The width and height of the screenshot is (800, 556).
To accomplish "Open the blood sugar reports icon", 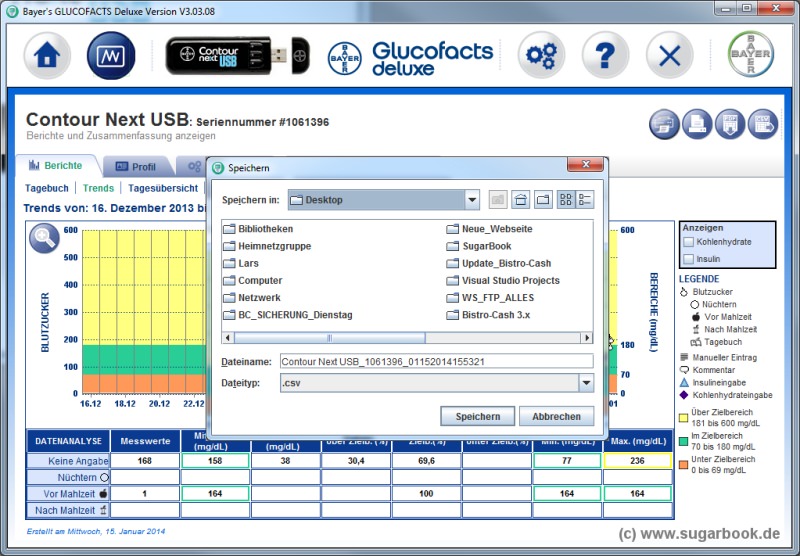I will pos(111,55).
